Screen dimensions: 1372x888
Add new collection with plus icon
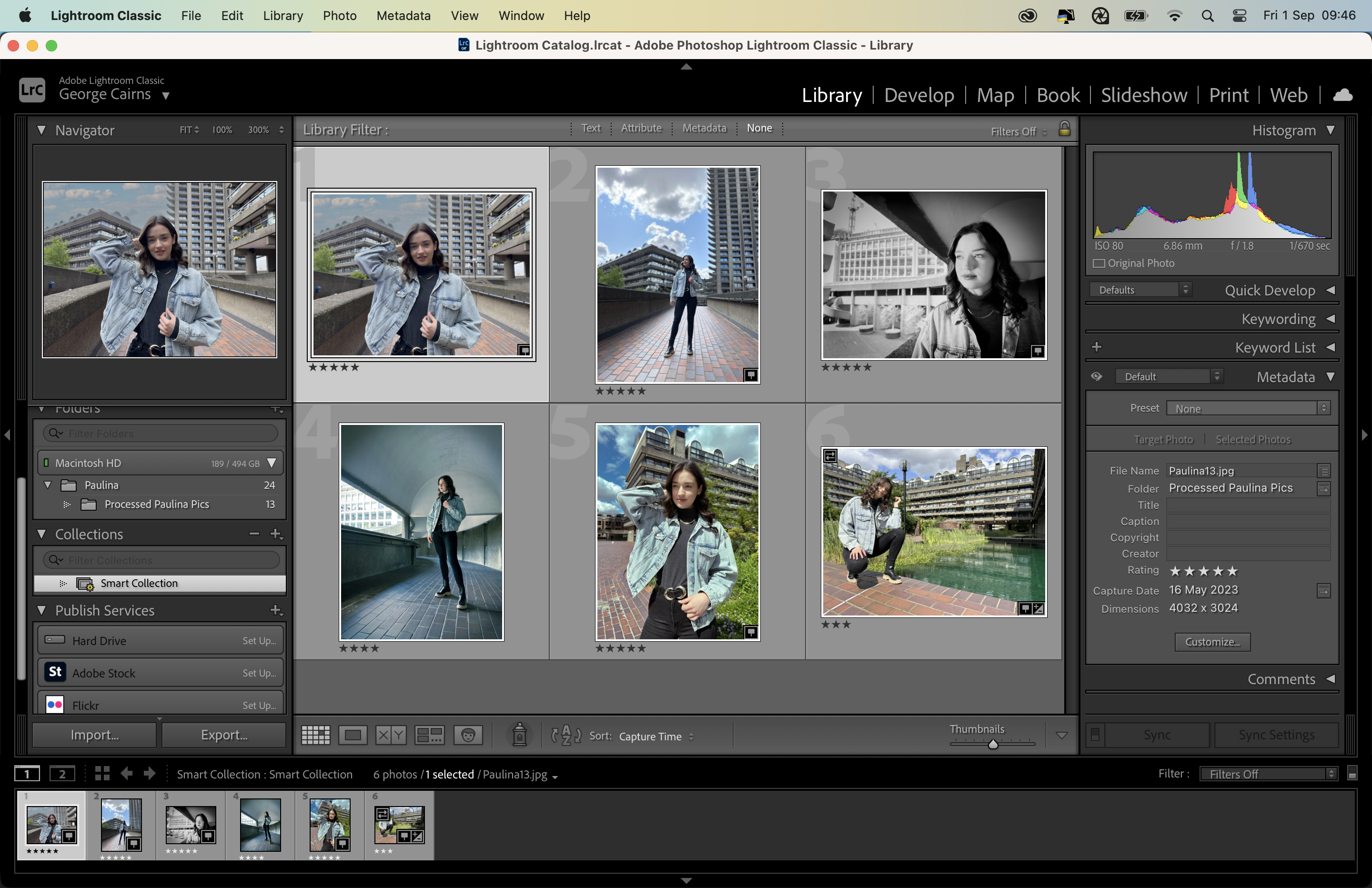(x=276, y=534)
